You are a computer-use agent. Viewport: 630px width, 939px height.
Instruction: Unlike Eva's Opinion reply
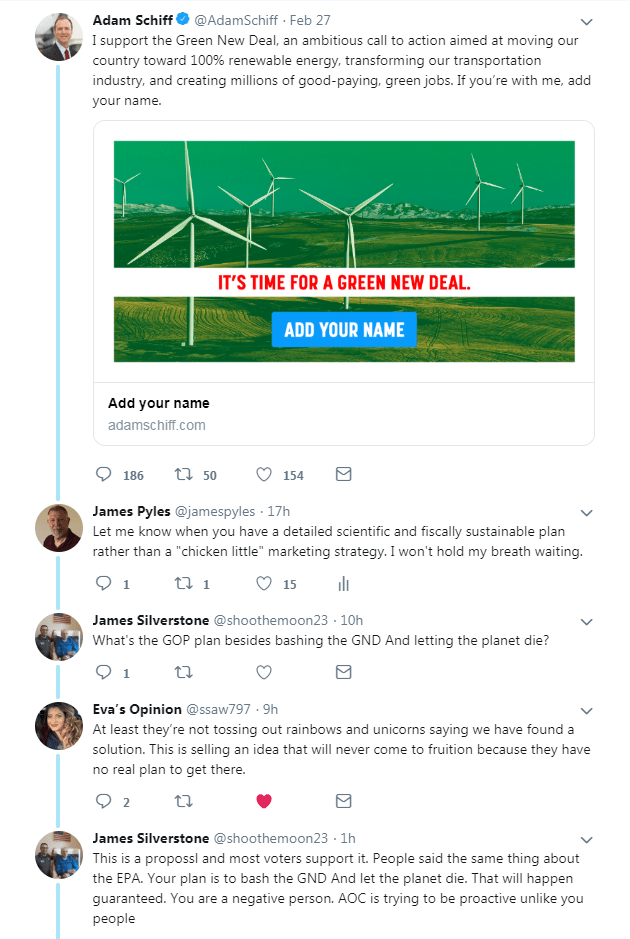point(263,801)
